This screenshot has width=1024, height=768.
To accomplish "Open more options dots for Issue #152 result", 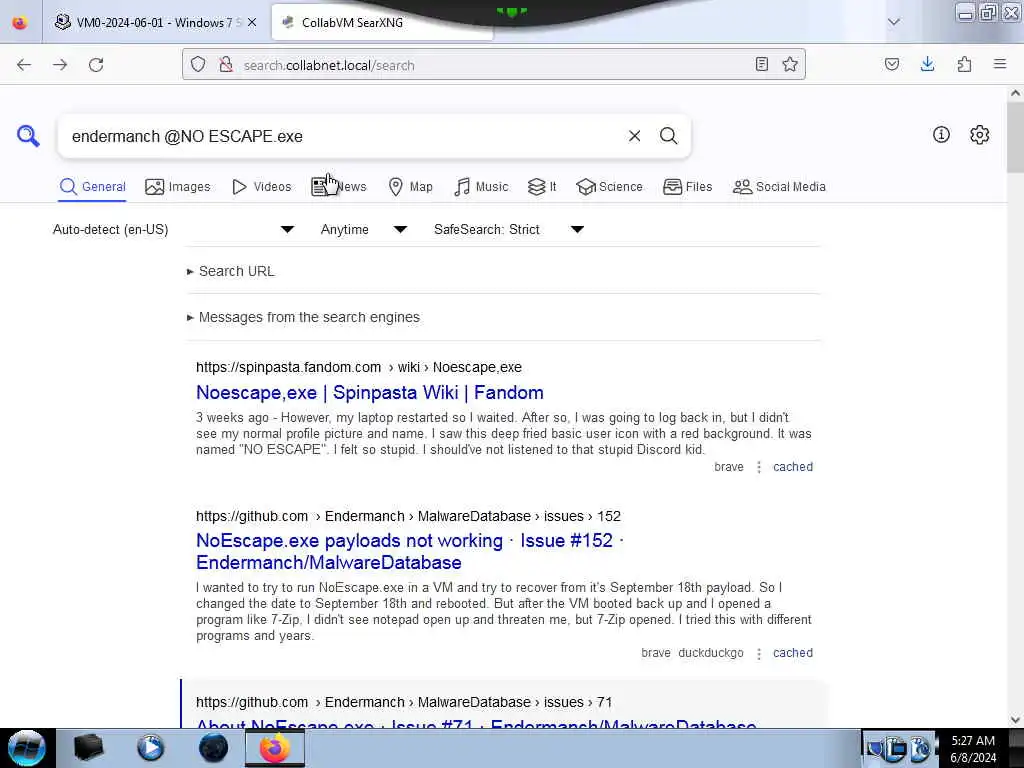I will click(758, 653).
